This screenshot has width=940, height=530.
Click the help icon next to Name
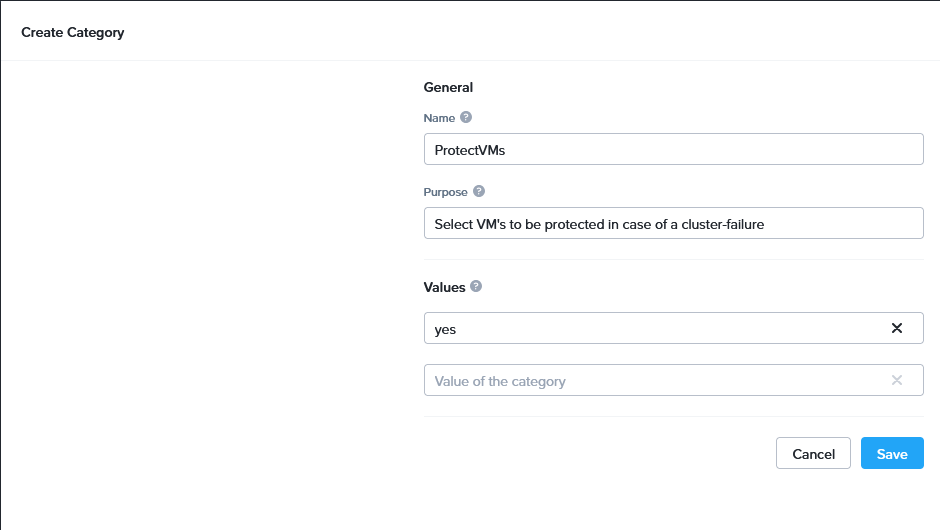pyautogui.click(x=466, y=118)
